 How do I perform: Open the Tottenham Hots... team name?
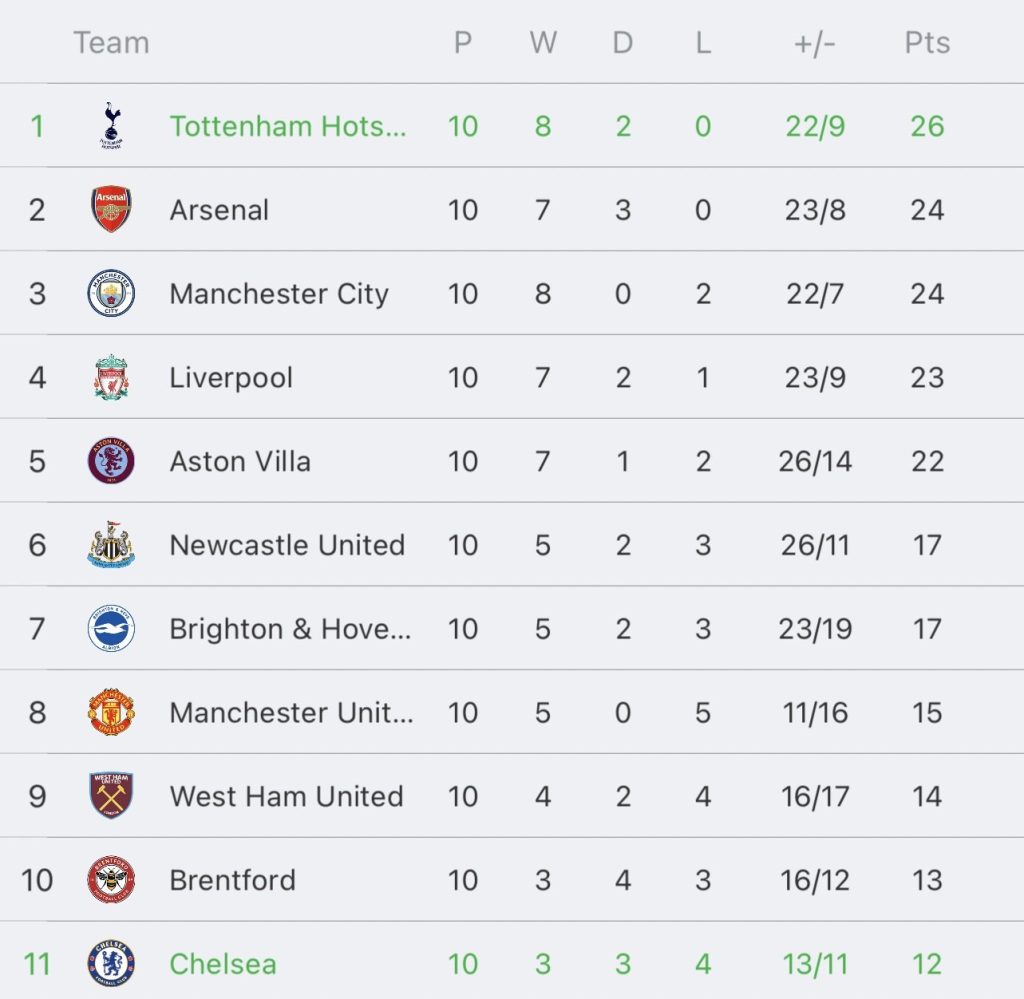(288, 126)
